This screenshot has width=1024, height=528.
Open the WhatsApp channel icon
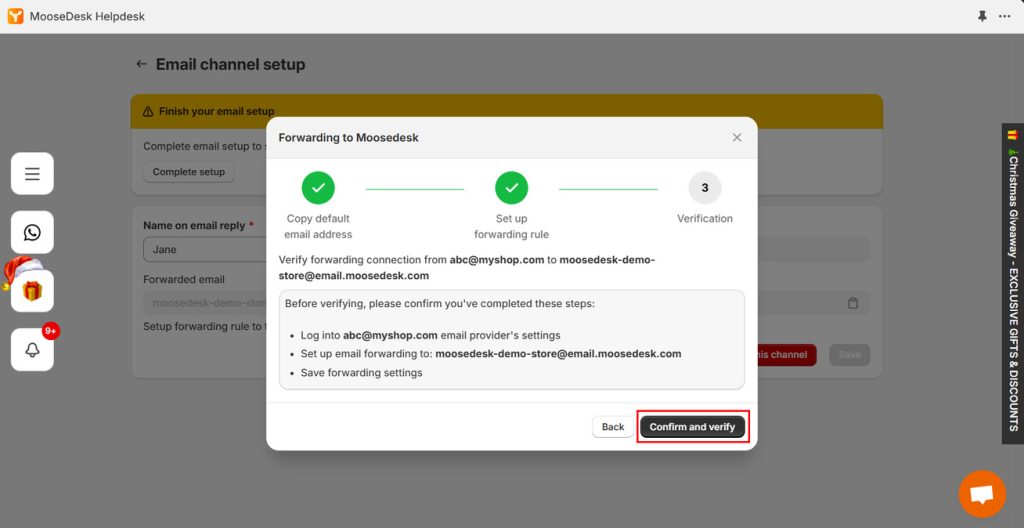32,232
